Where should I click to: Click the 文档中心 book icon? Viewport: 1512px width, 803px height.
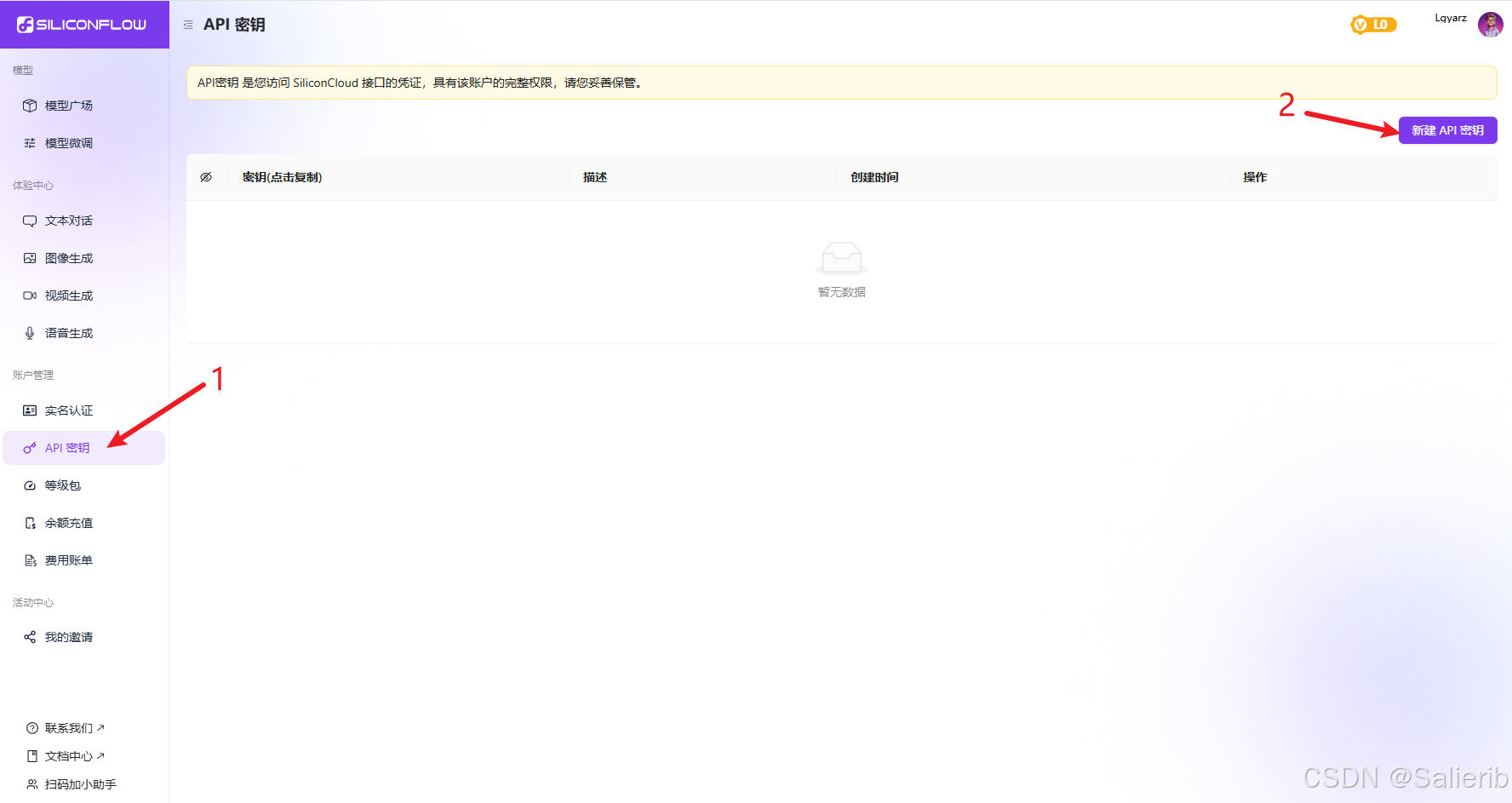[32, 756]
